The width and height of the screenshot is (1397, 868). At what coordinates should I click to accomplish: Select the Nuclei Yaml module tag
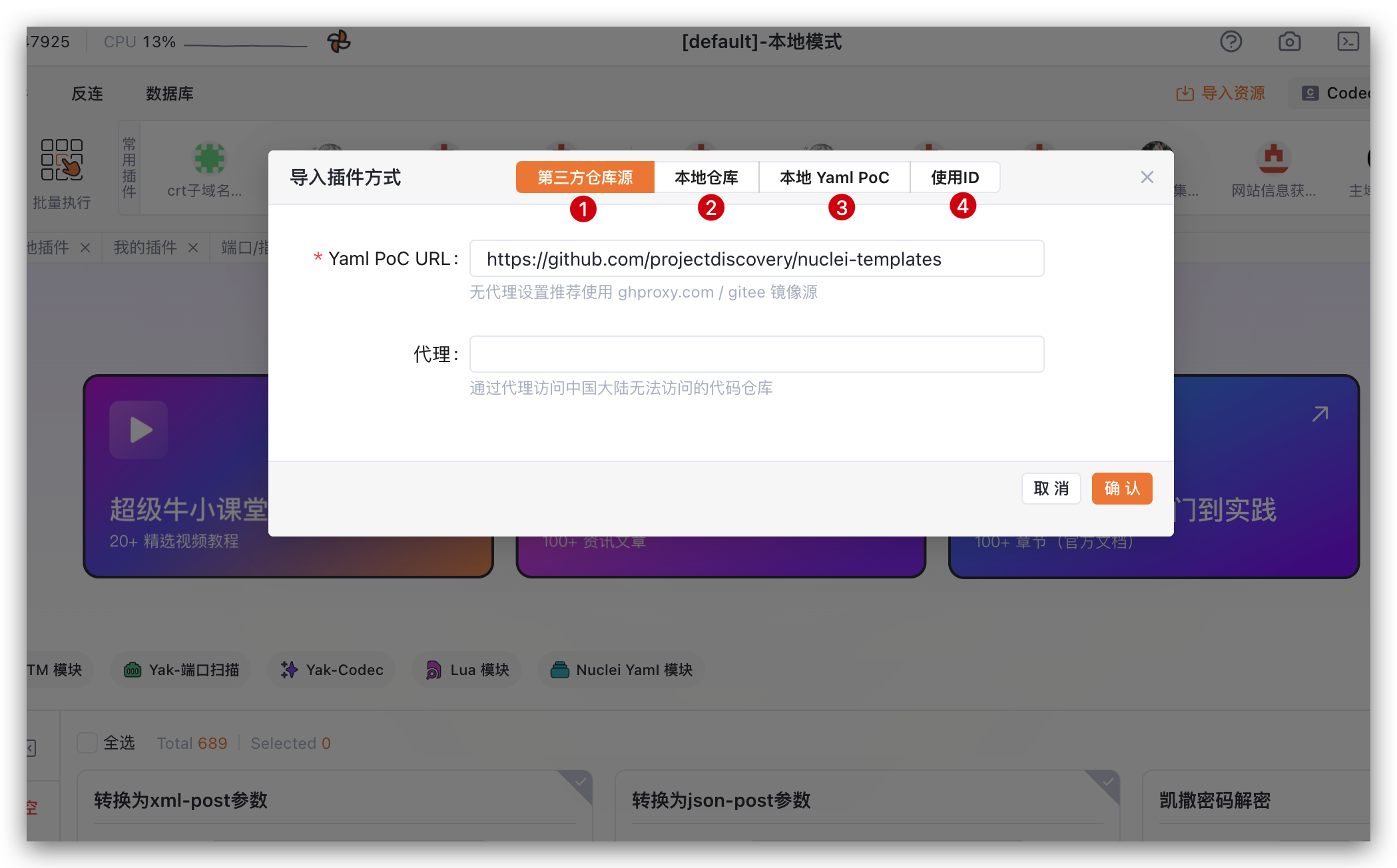click(622, 670)
